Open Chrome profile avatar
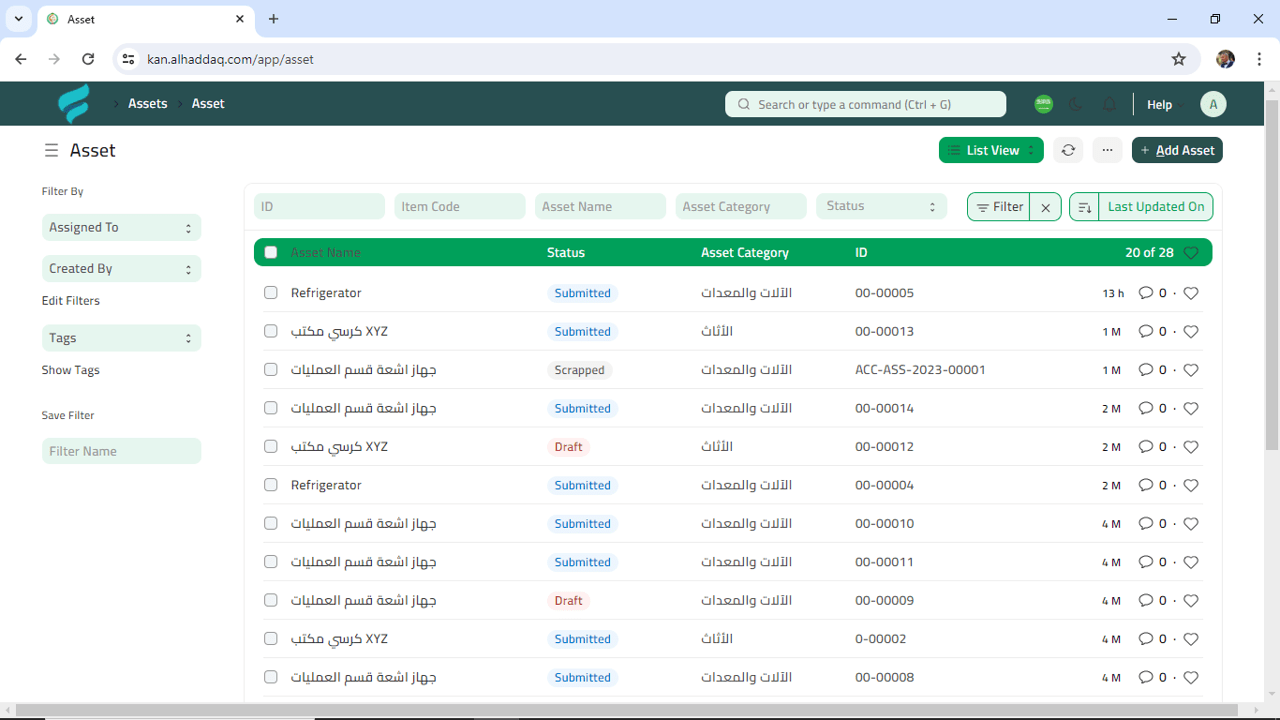 point(1225,59)
